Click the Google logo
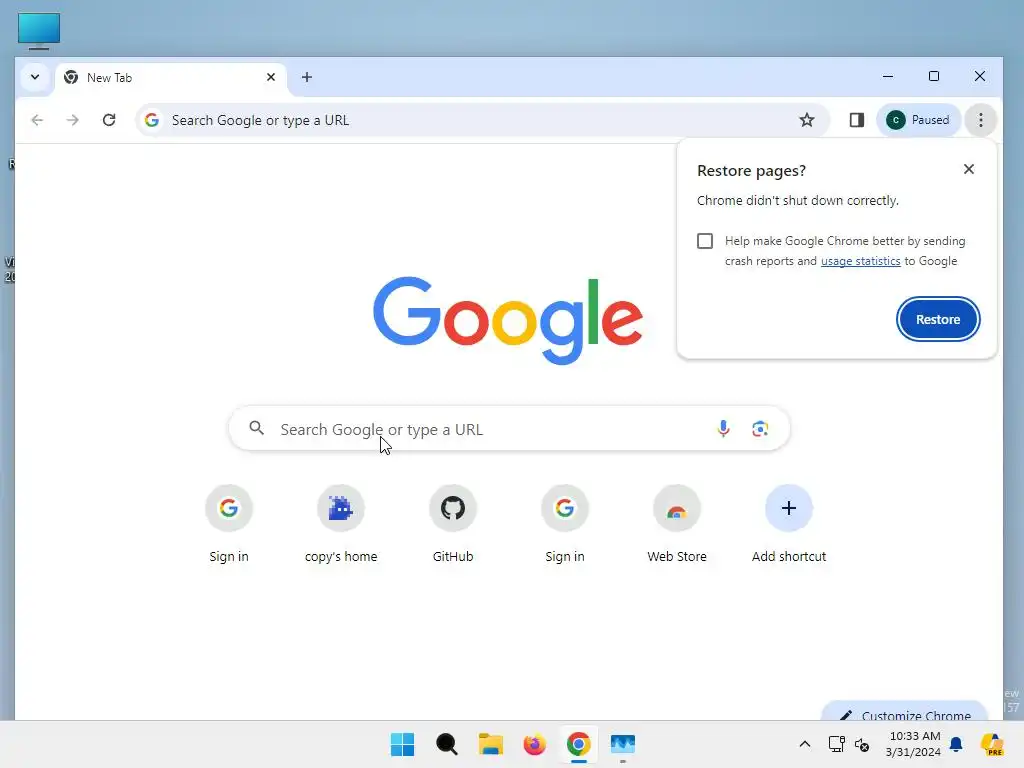Viewport: 1024px width, 768px height. click(508, 320)
